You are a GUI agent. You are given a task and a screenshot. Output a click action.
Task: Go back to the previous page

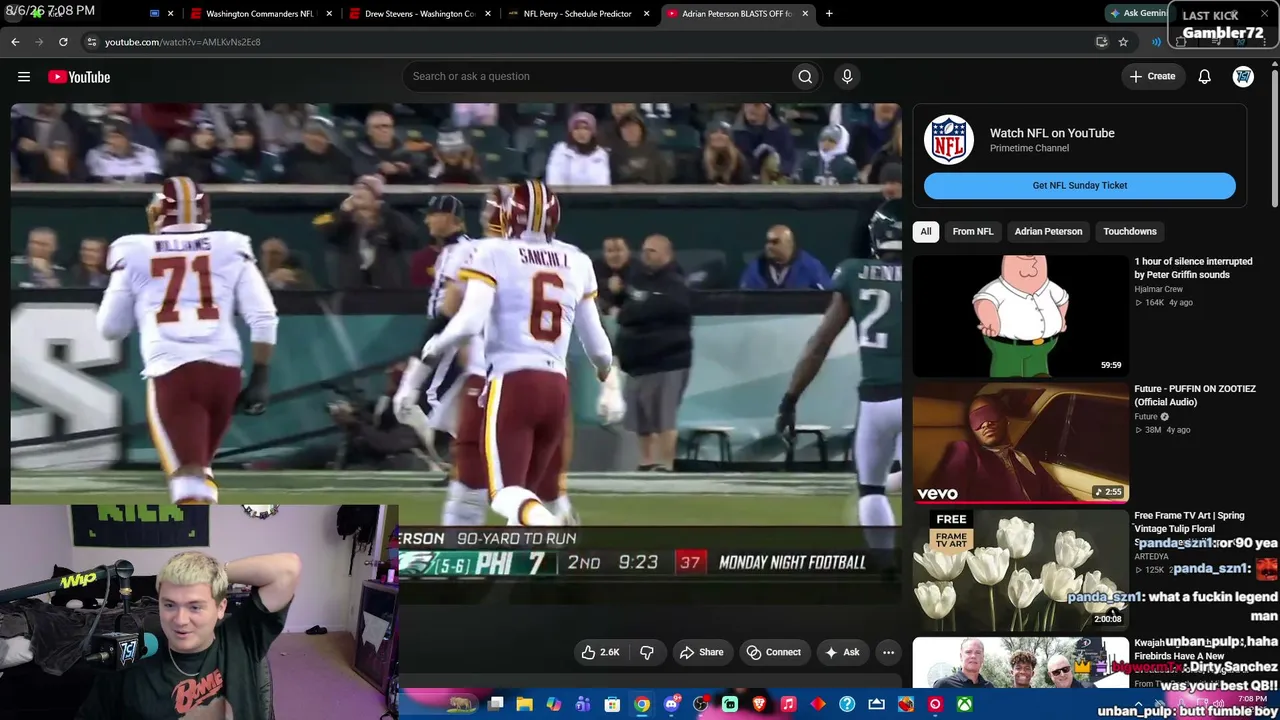tap(15, 42)
